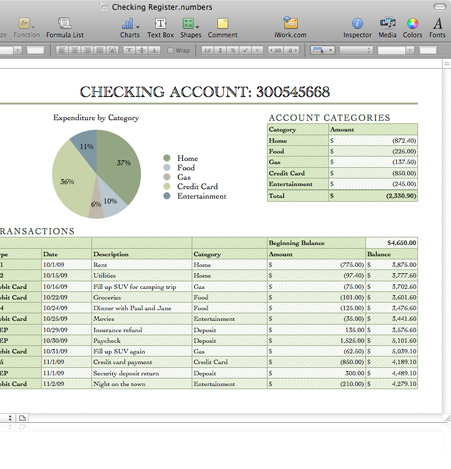The height and width of the screenshot is (469, 451).
Task: Select the 'CHECKING ACCOUNT: 300545668' heading
Action: (x=205, y=92)
